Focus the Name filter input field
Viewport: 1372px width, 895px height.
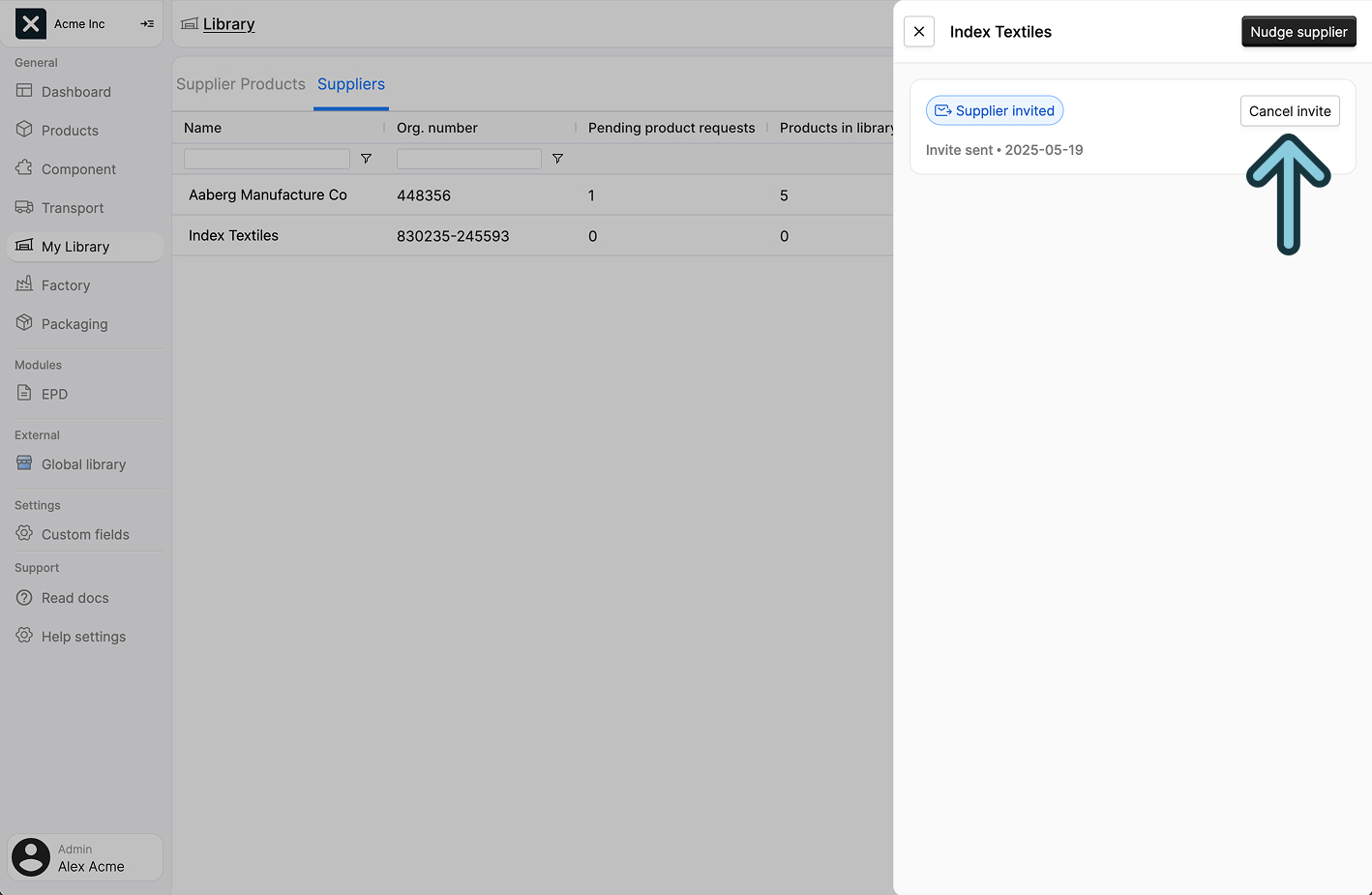click(x=267, y=159)
